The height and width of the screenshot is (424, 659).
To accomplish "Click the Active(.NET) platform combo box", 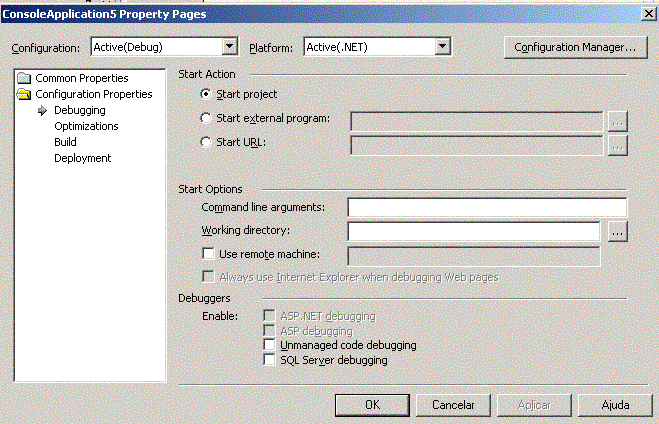I will (377, 47).
